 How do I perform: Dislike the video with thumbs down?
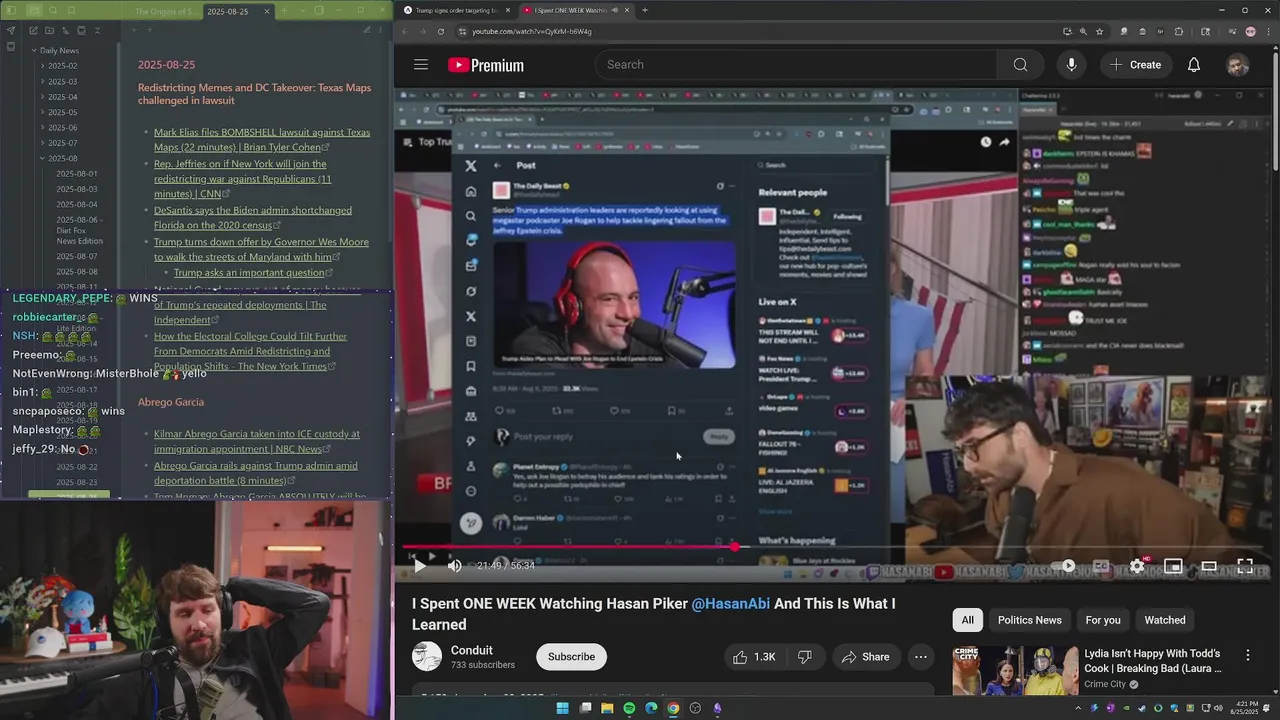click(805, 657)
